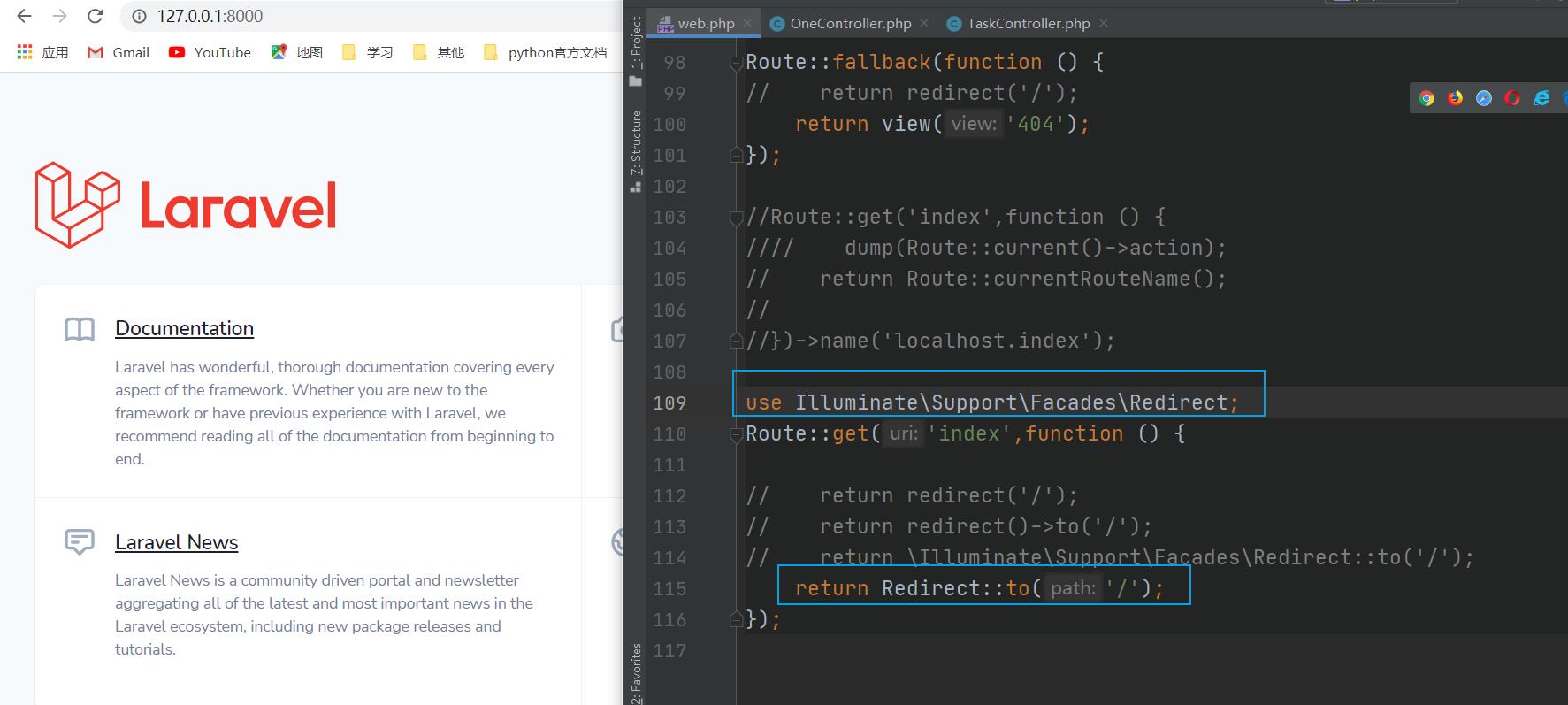
Task: Click the 'fallback' method name on line 98
Action: pyautogui.click(x=882, y=62)
